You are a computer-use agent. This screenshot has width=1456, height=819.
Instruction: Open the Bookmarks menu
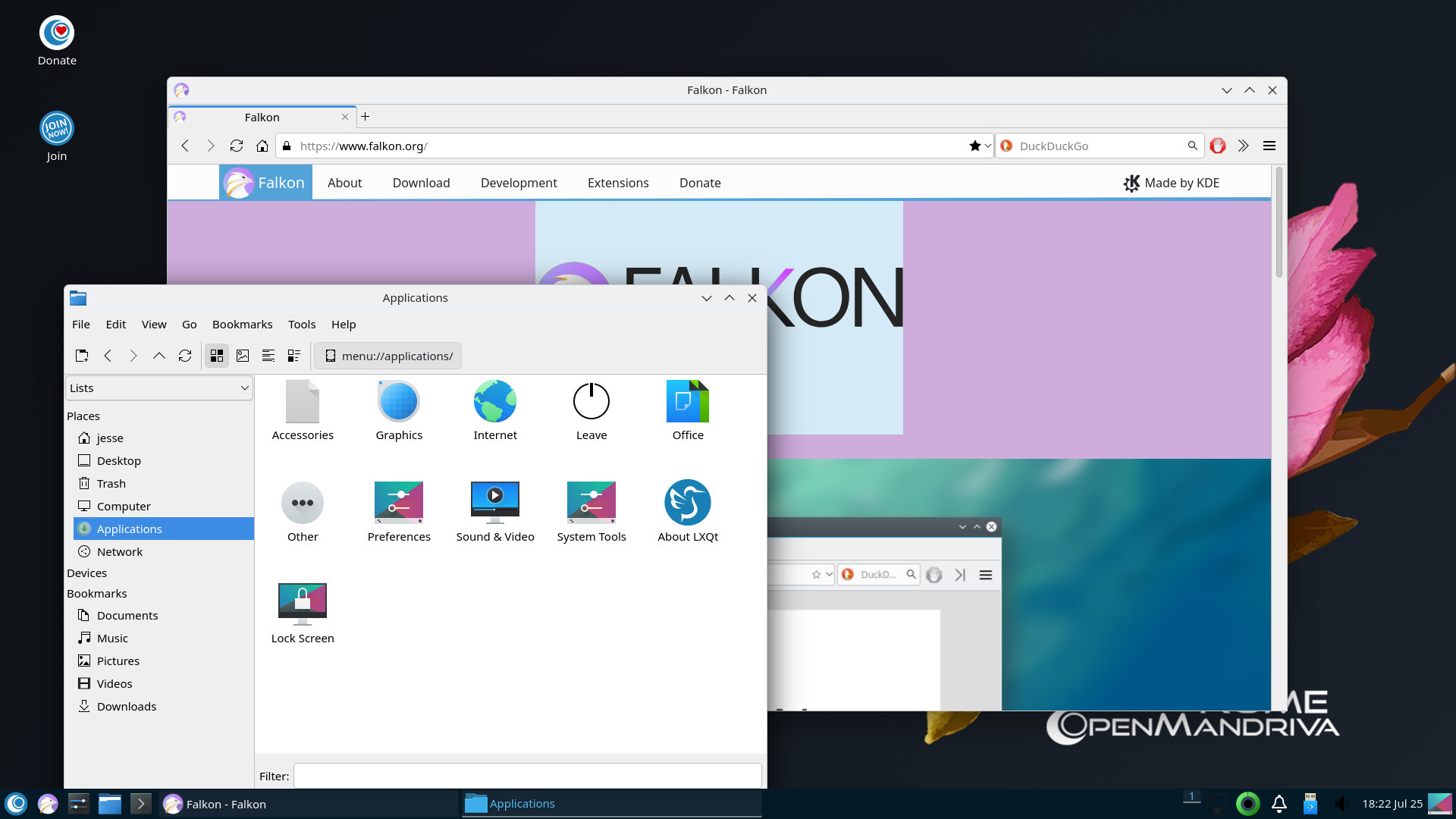point(243,325)
